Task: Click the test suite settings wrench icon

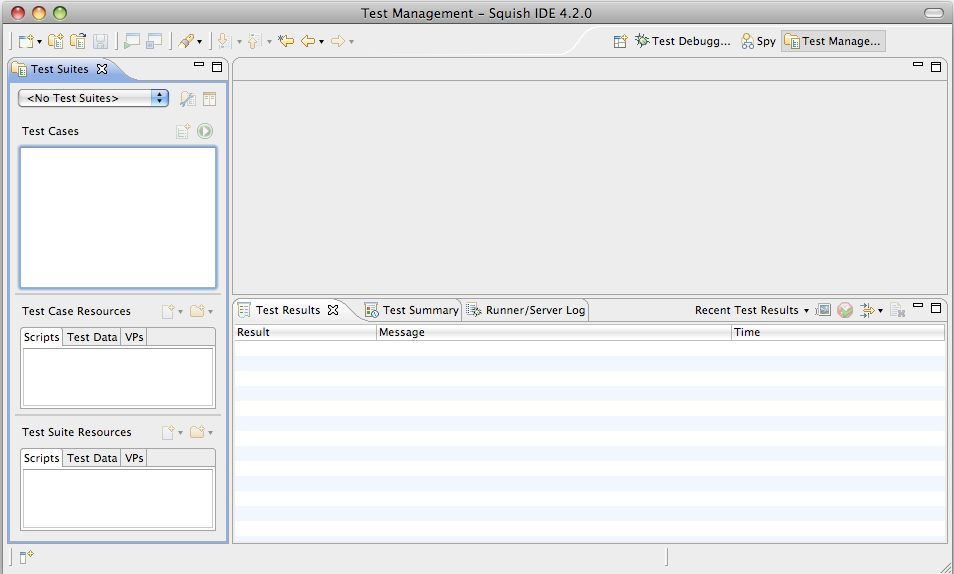Action: click(x=187, y=99)
